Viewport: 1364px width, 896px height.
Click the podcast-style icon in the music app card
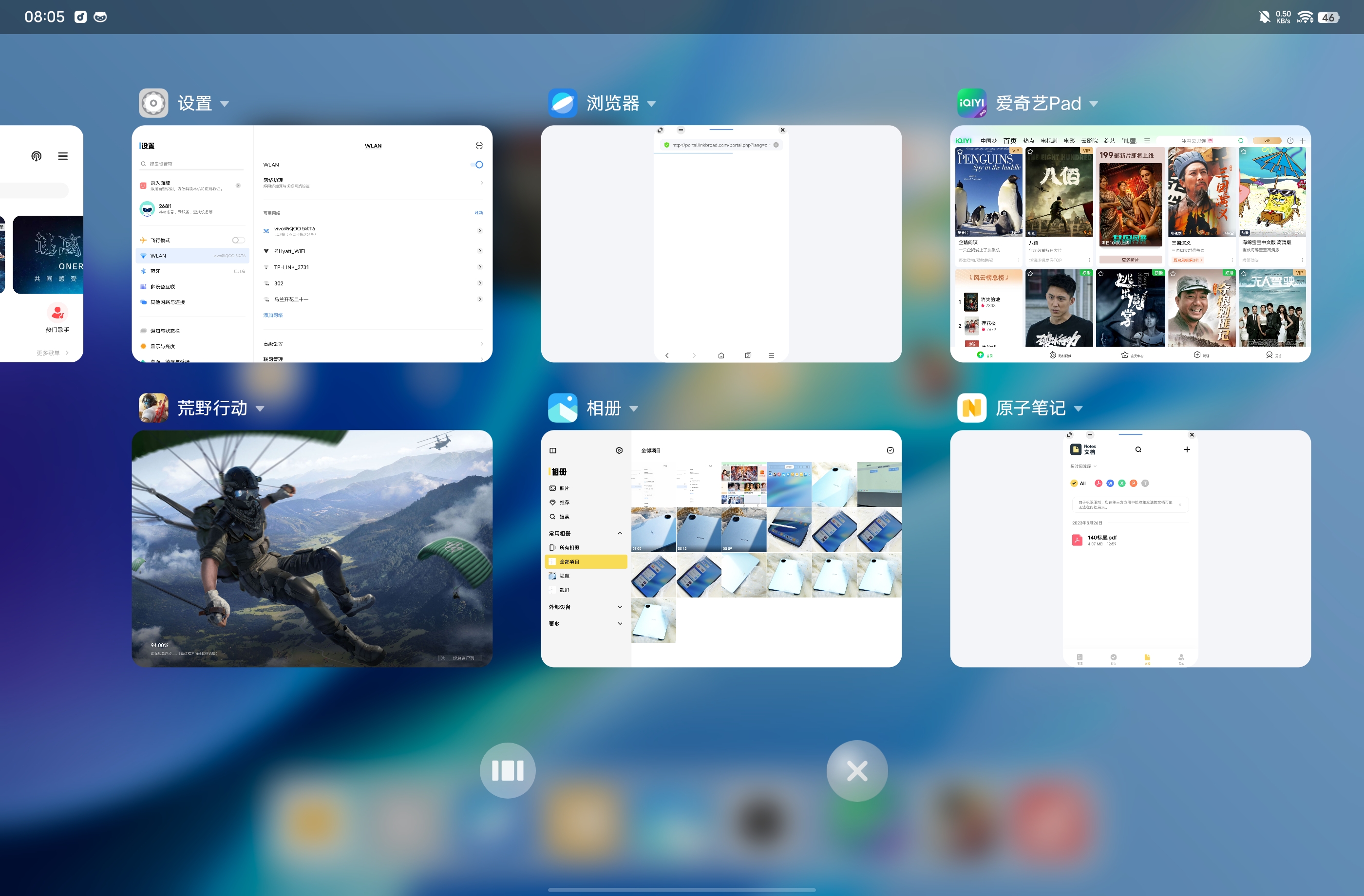tap(36, 156)
